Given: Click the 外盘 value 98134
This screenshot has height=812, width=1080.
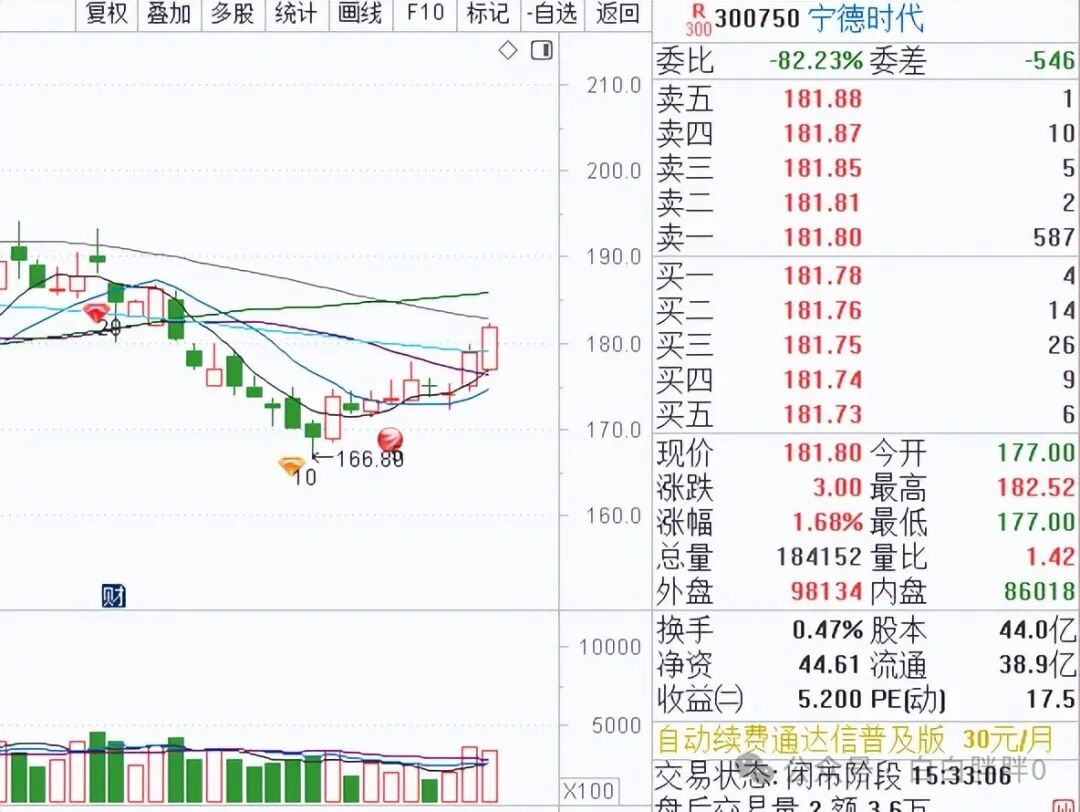Looking at the screenshot, I should [x=827, y=592].
